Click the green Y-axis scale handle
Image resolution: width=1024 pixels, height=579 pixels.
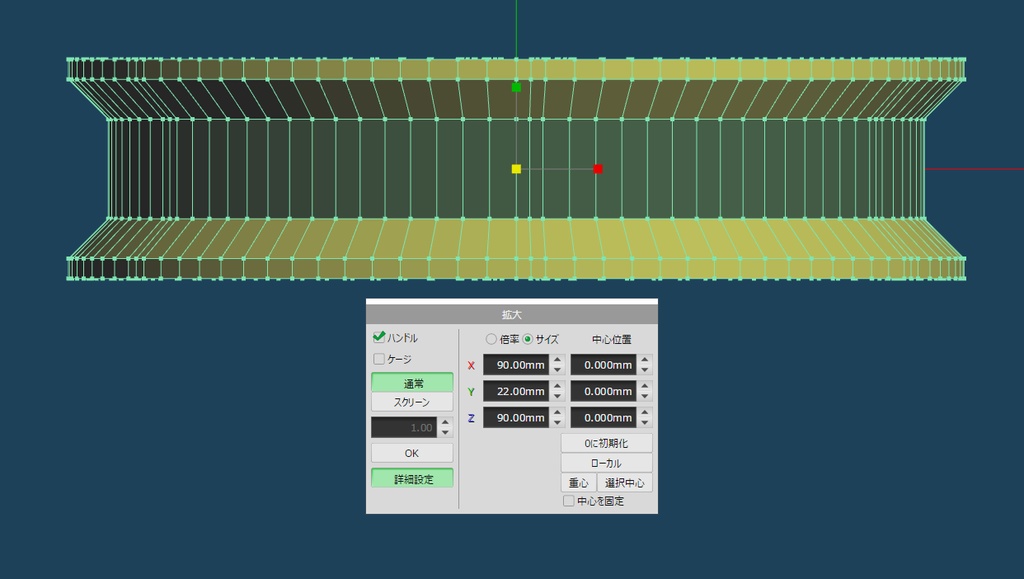[516, 87]
